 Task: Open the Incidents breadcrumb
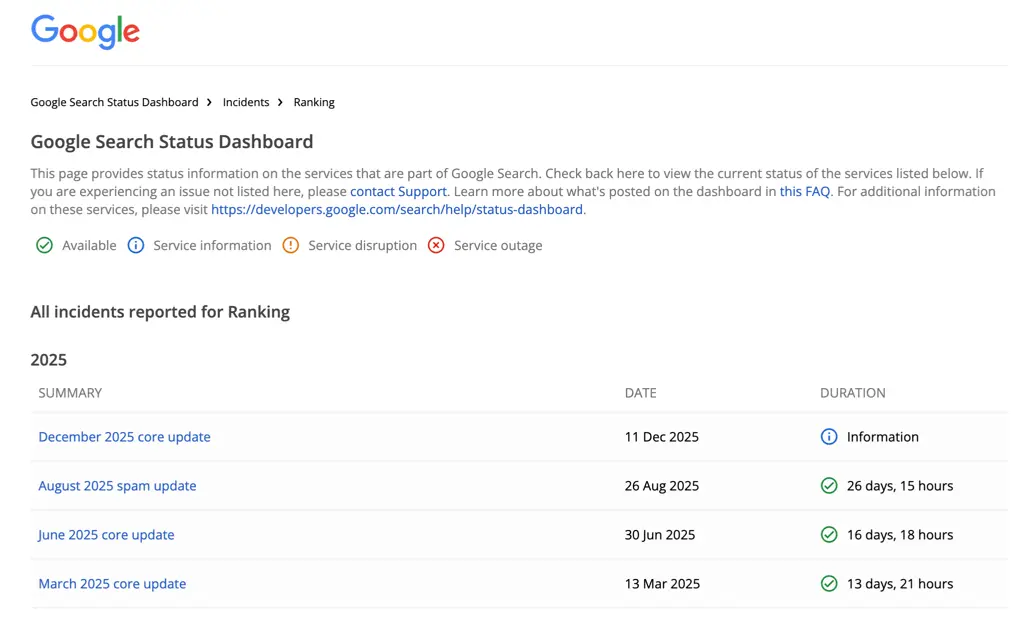pos(245,102)
